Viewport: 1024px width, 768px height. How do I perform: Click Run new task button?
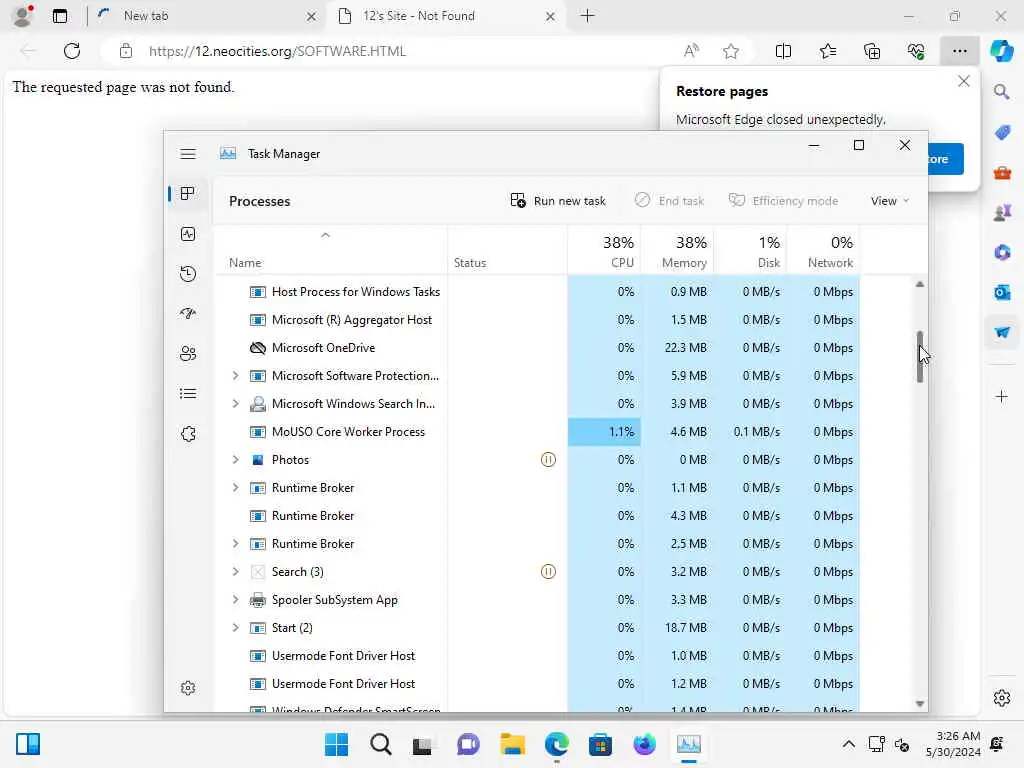click(x=558, y=200)
